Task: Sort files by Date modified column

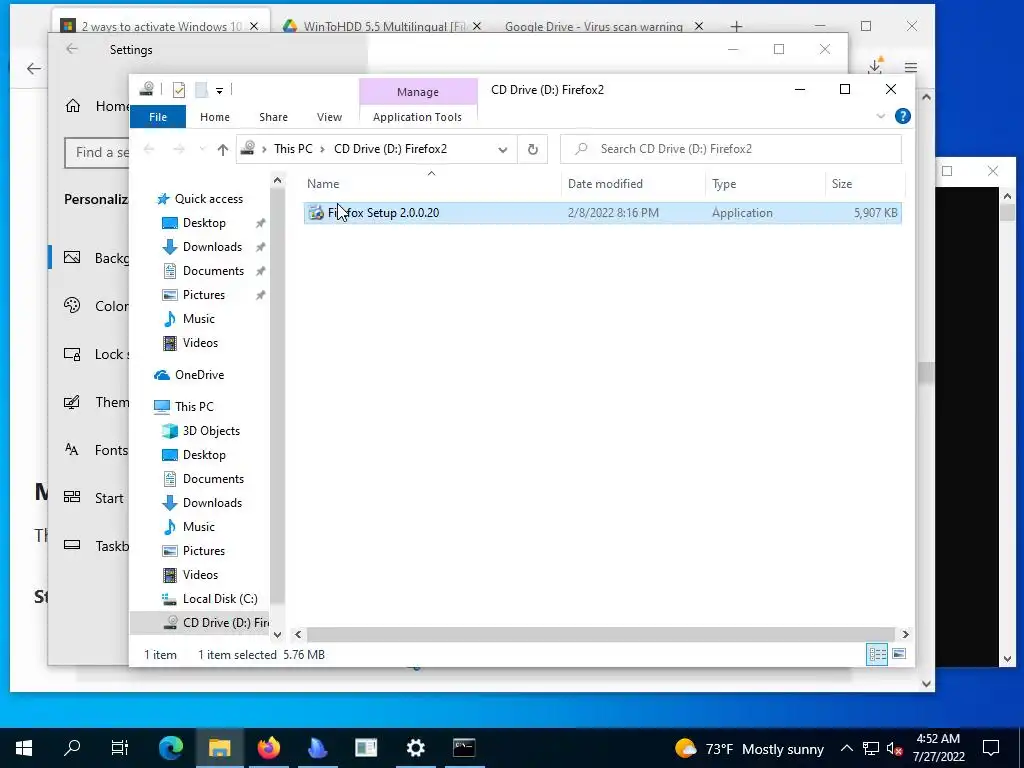Action: coord(632,184)
